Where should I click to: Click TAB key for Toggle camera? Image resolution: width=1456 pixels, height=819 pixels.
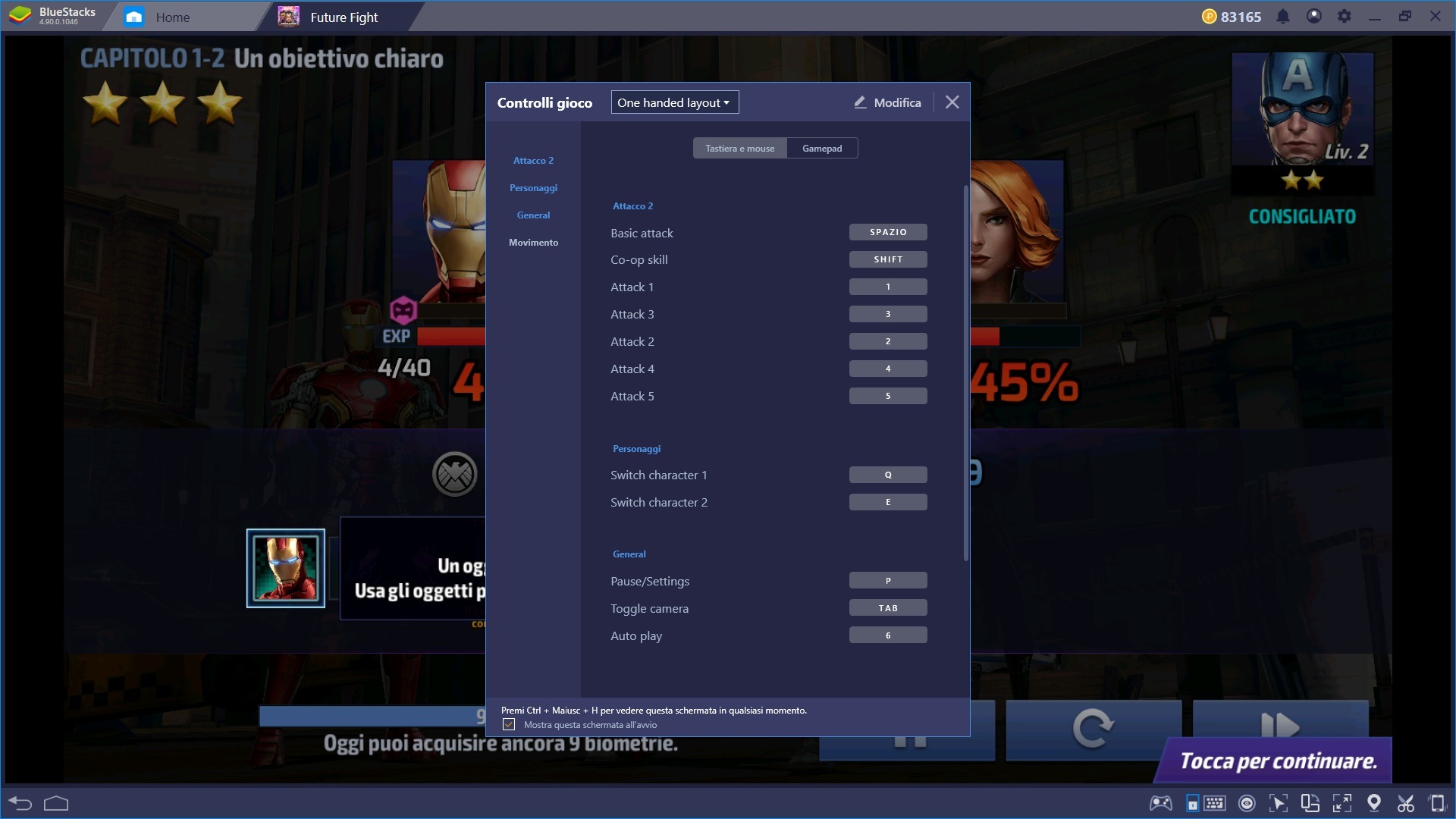tap(888, 608)
